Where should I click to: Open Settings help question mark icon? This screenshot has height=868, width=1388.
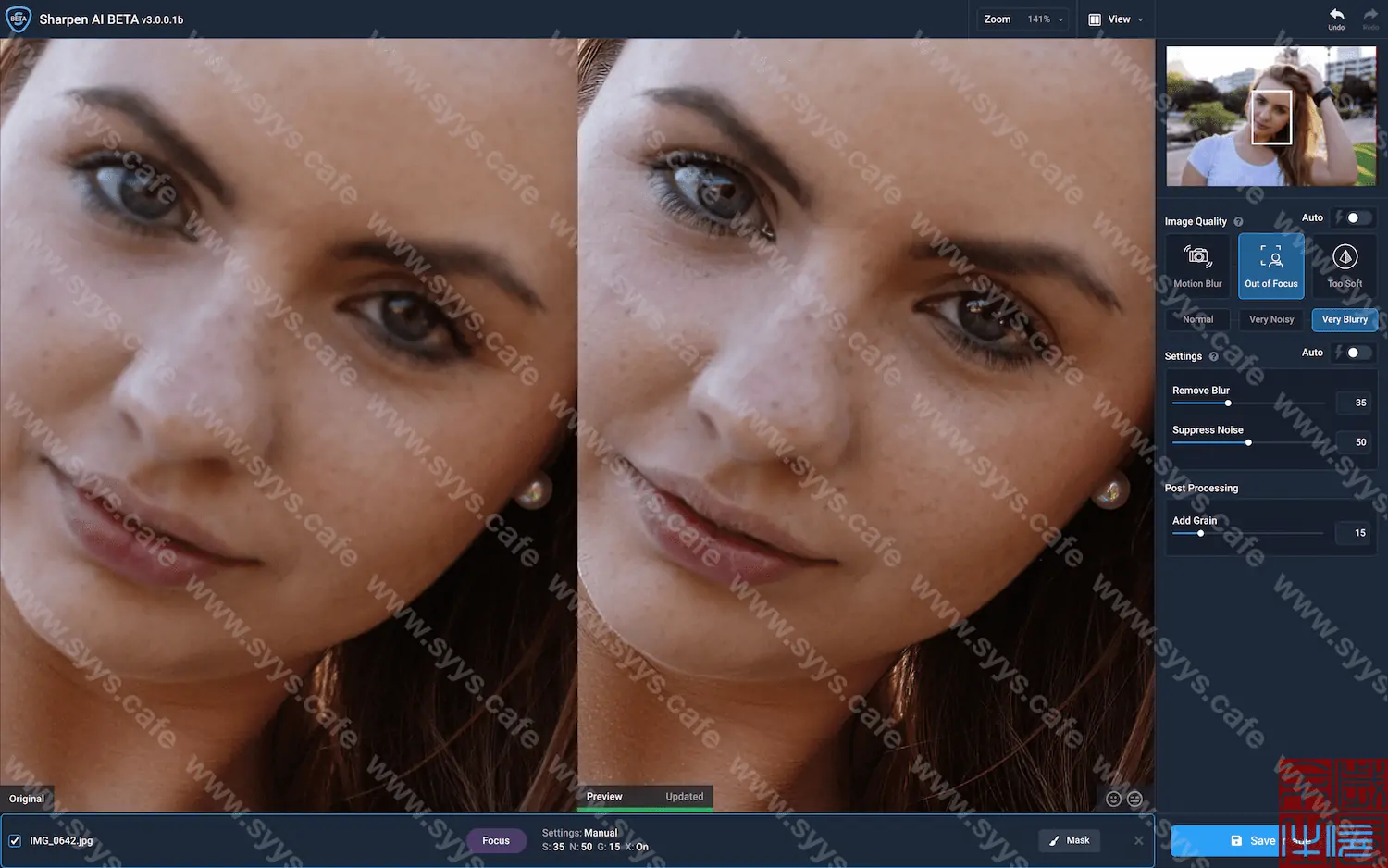pos(1213,356)
